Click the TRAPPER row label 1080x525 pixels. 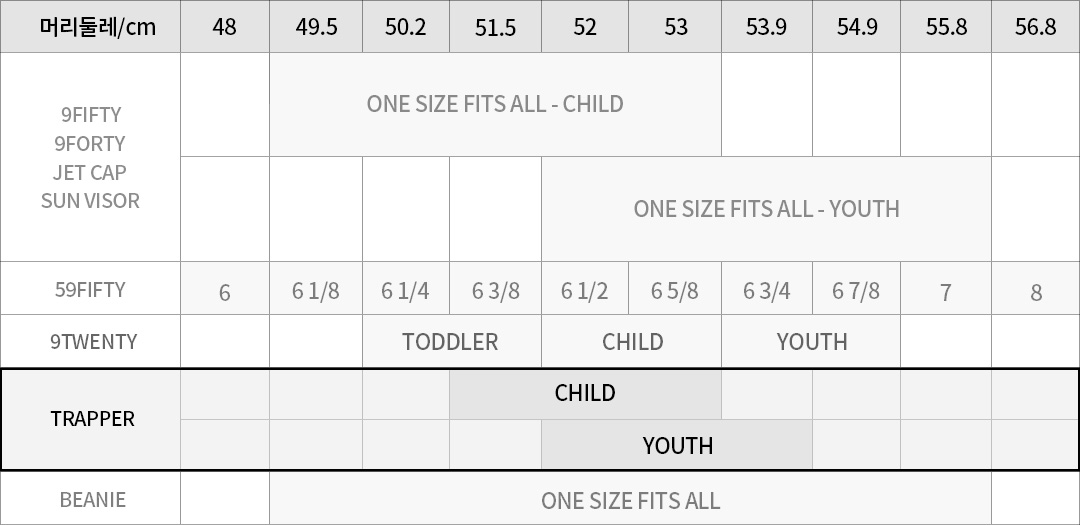[90, 419]
